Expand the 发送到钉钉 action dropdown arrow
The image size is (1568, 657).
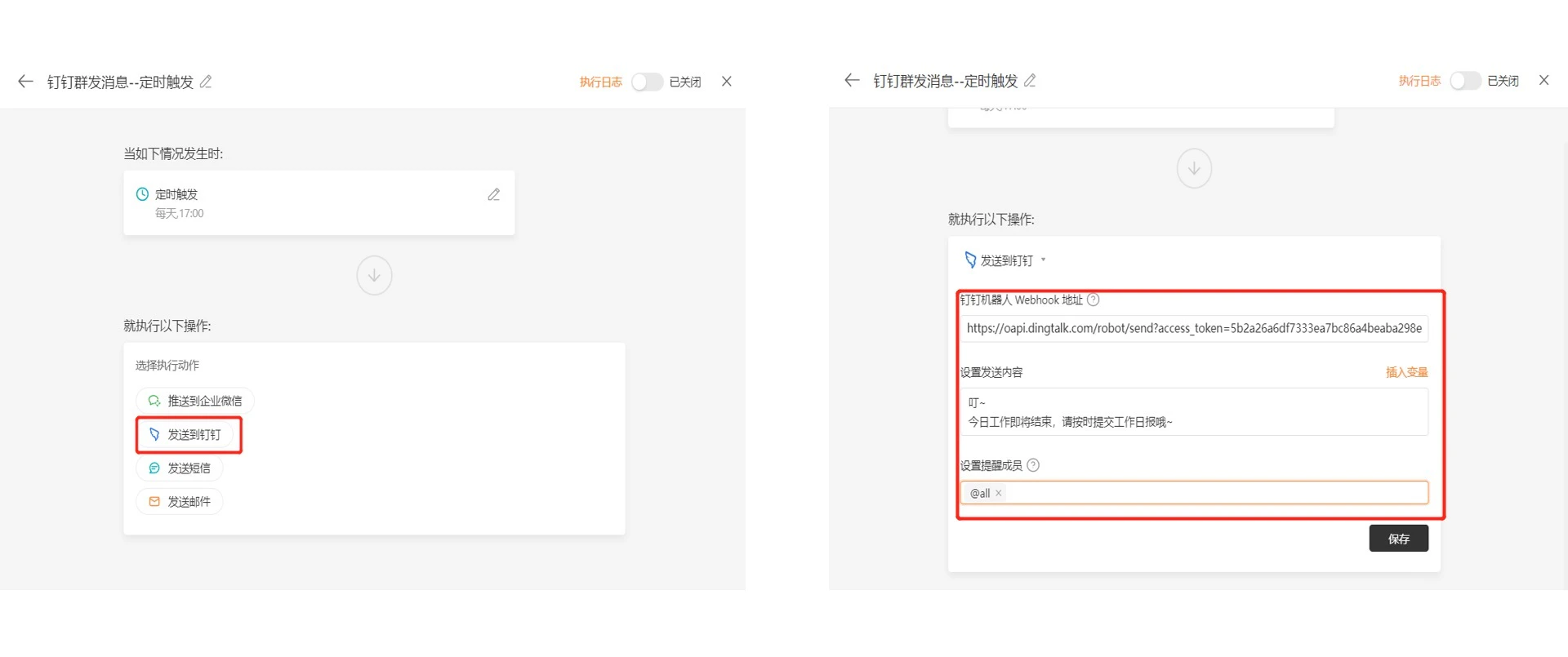(1043, 260)
